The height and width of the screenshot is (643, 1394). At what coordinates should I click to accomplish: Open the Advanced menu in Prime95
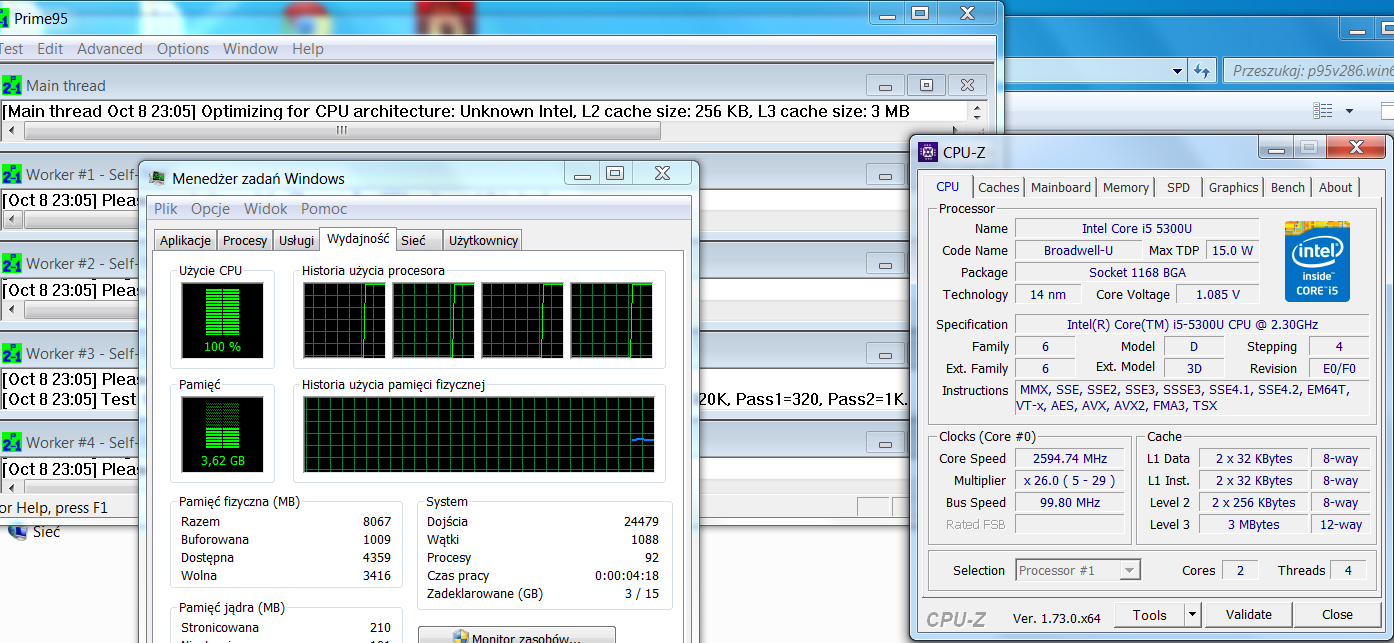click(110, 49)
